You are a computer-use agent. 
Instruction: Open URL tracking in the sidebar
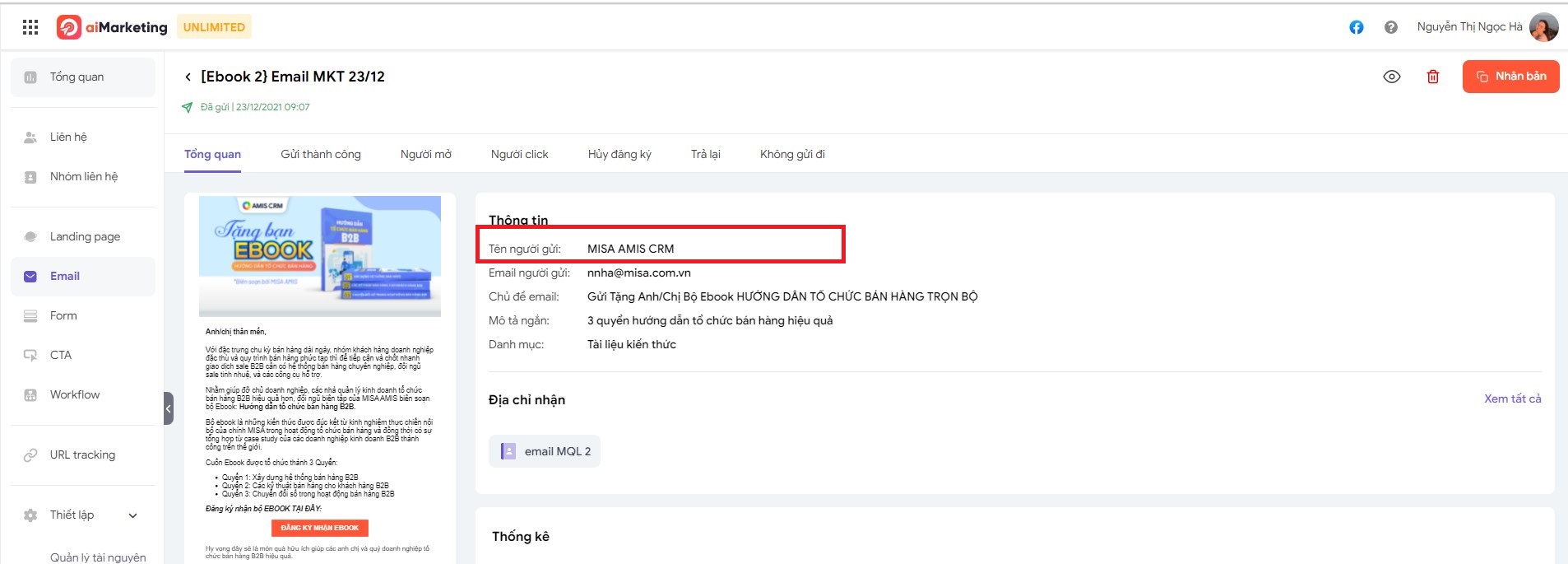[83, 454]
